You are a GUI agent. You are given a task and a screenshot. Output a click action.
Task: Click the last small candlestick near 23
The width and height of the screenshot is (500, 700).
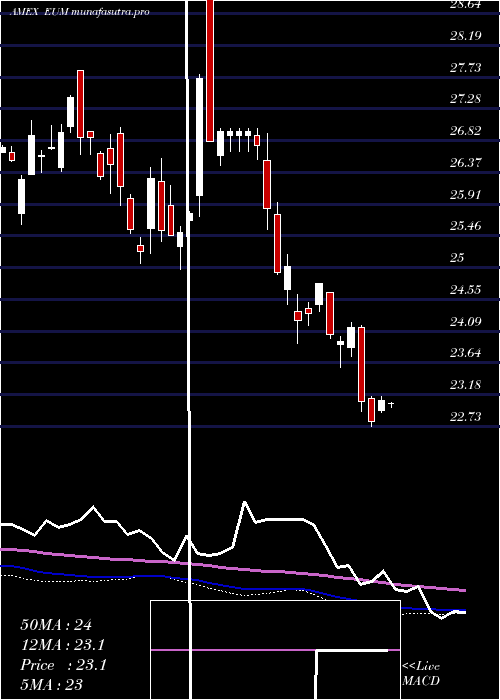[392, 404]
